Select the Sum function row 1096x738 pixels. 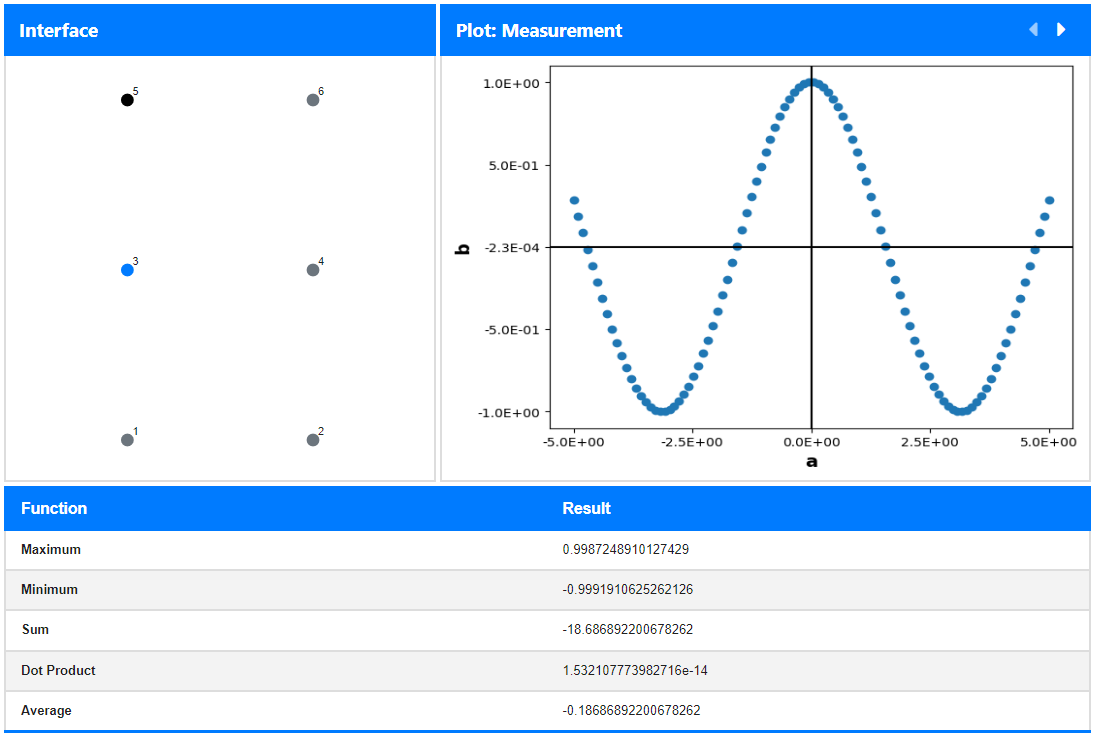tap(547, 630)
